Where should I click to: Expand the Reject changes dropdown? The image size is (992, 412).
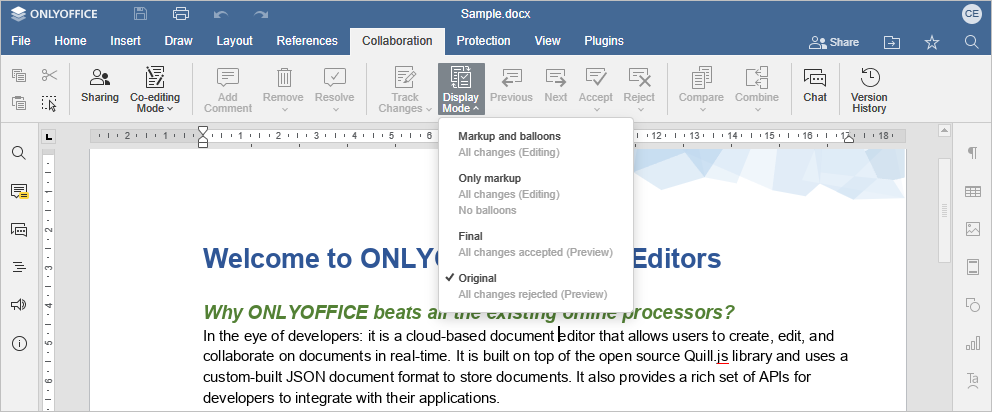(640, 109)
